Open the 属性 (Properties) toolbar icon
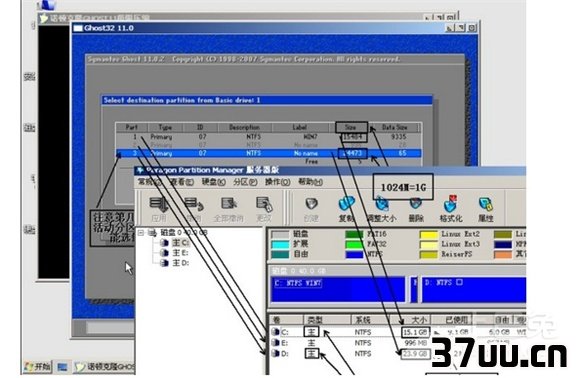 486,209
